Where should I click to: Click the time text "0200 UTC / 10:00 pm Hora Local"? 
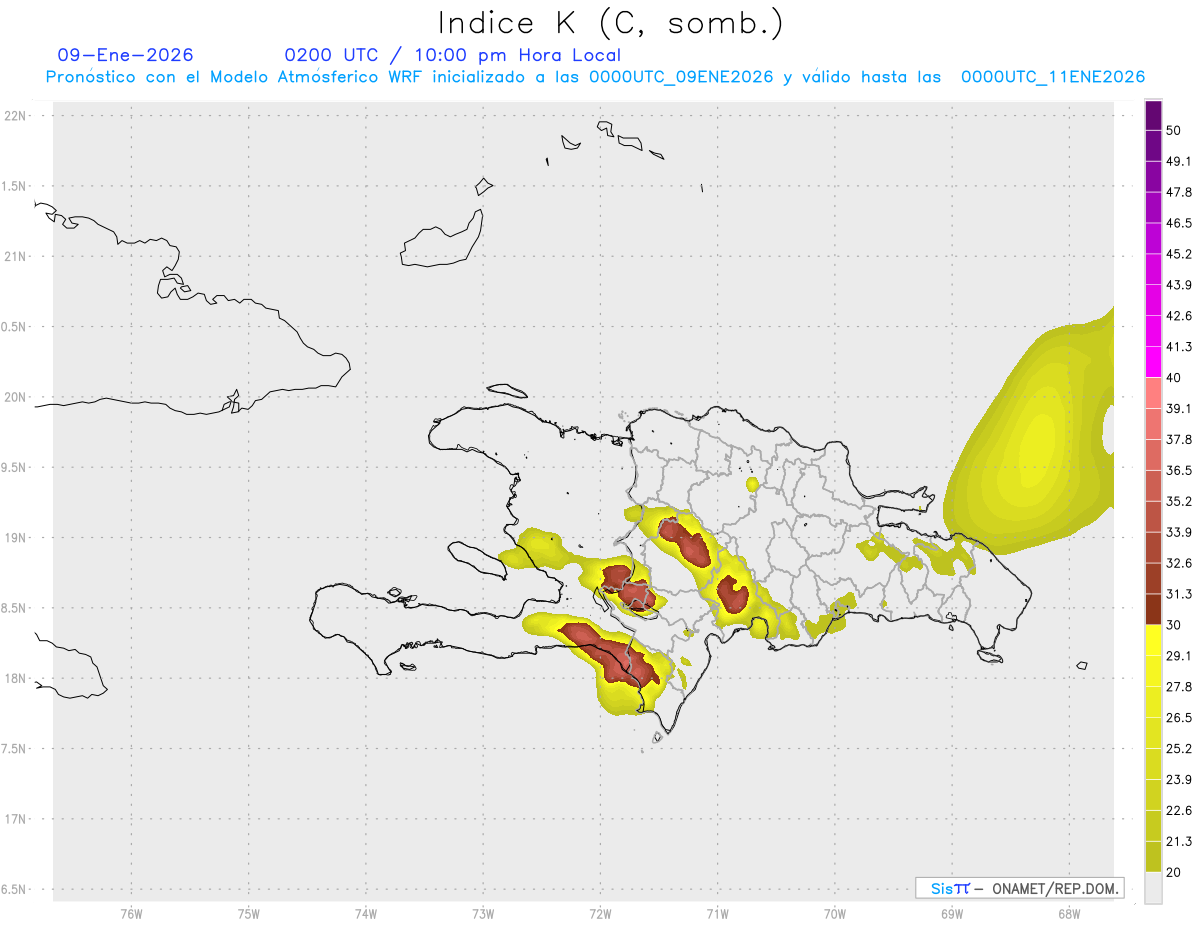click(452, 55)
